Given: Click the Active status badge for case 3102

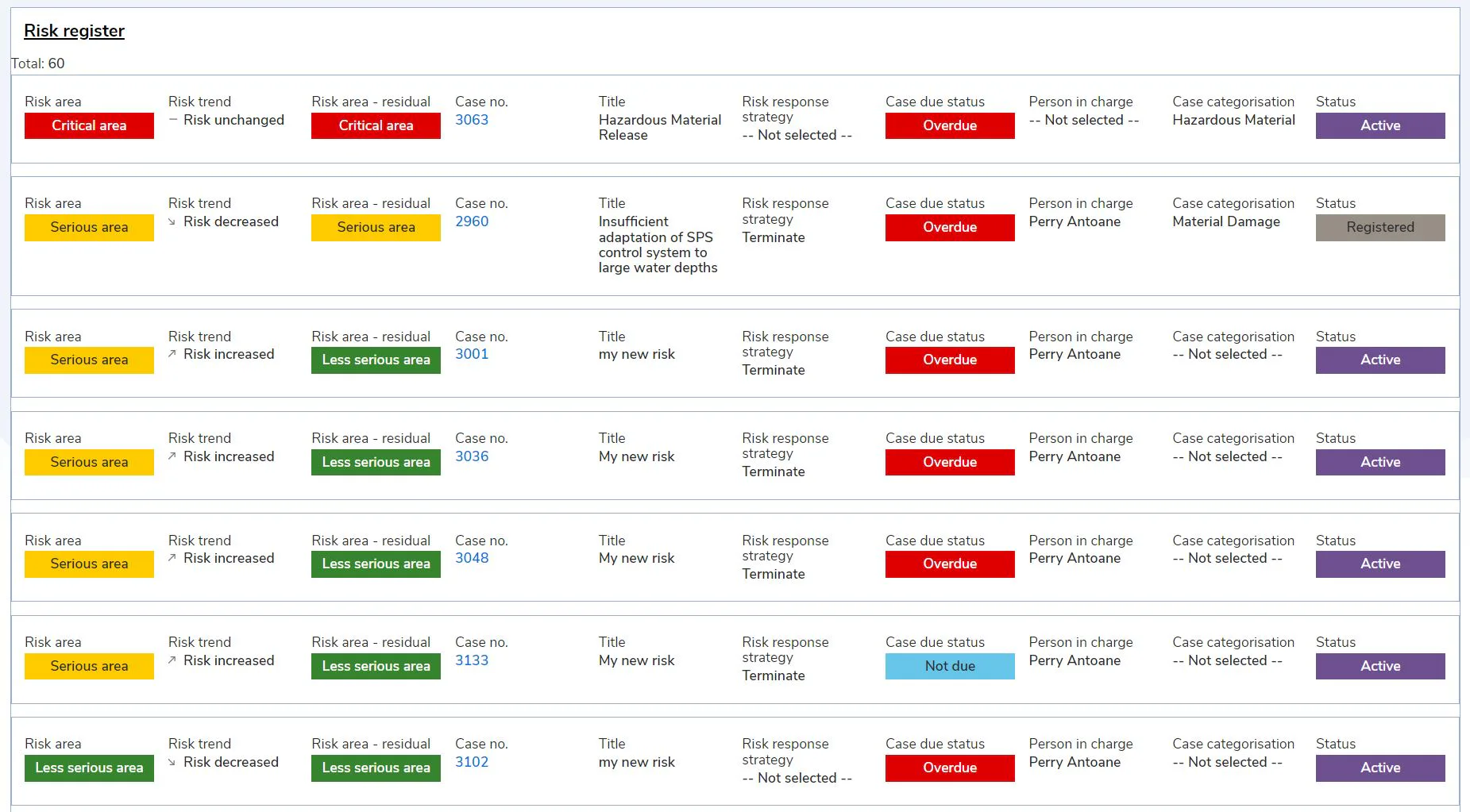Looking at the screenshot, I should tap(1380, 768).
